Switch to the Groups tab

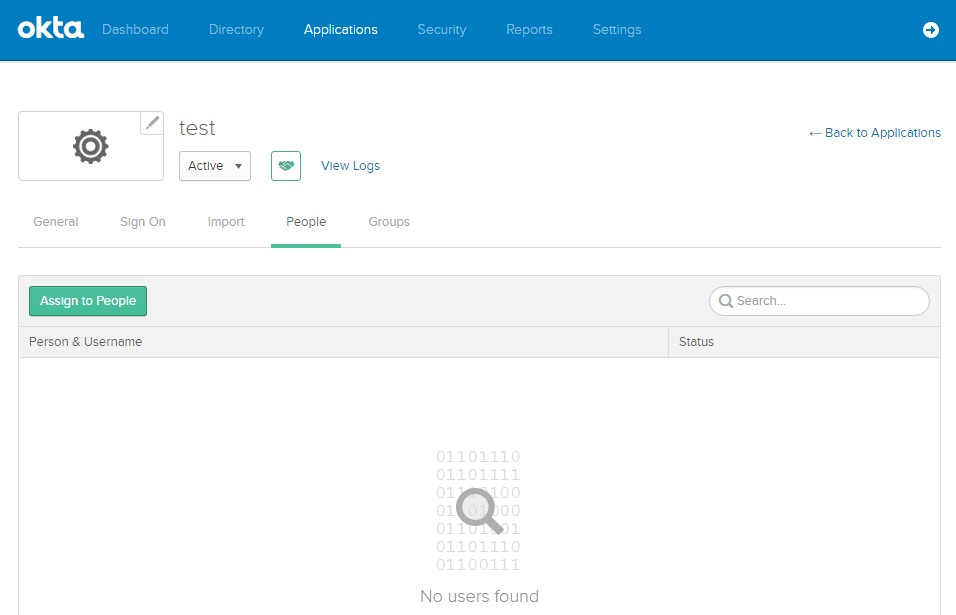coord(389,222)
